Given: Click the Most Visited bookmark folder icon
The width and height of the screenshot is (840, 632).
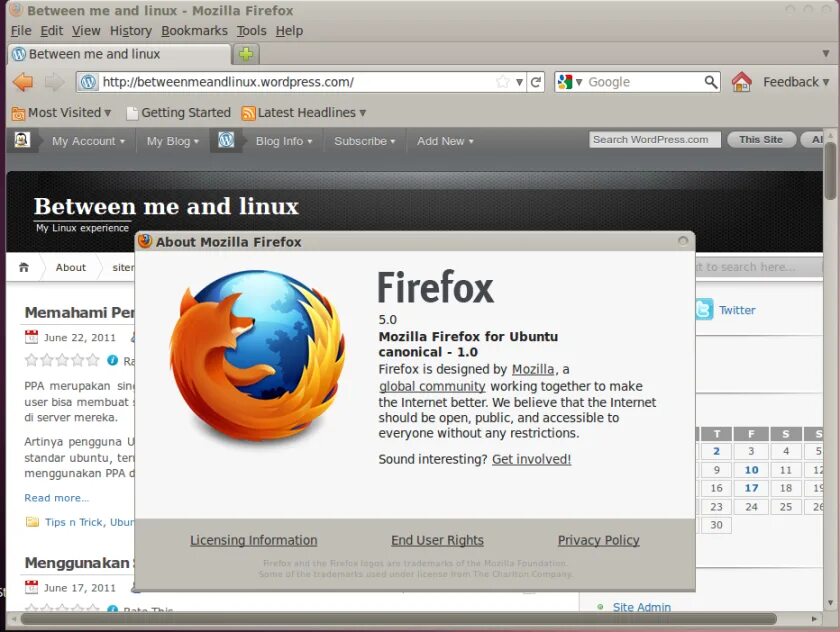Looking at the screenshot, I should pos(19,113).
